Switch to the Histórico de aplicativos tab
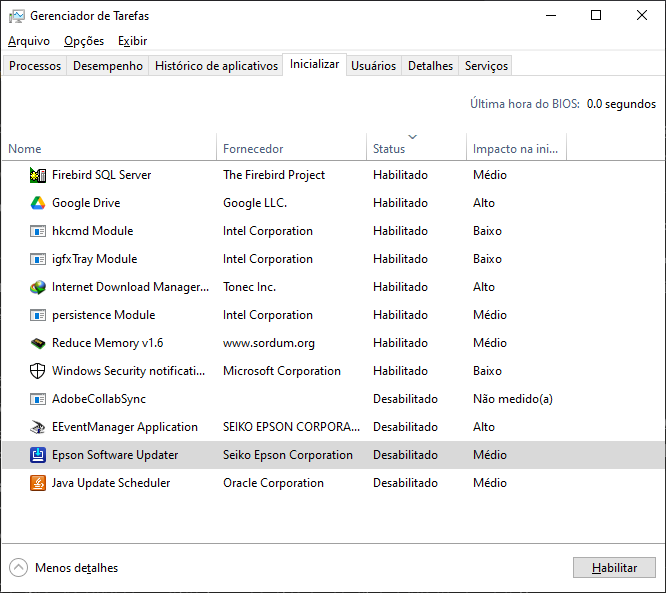This screenshot has height=593, width=666. (216, 66)
